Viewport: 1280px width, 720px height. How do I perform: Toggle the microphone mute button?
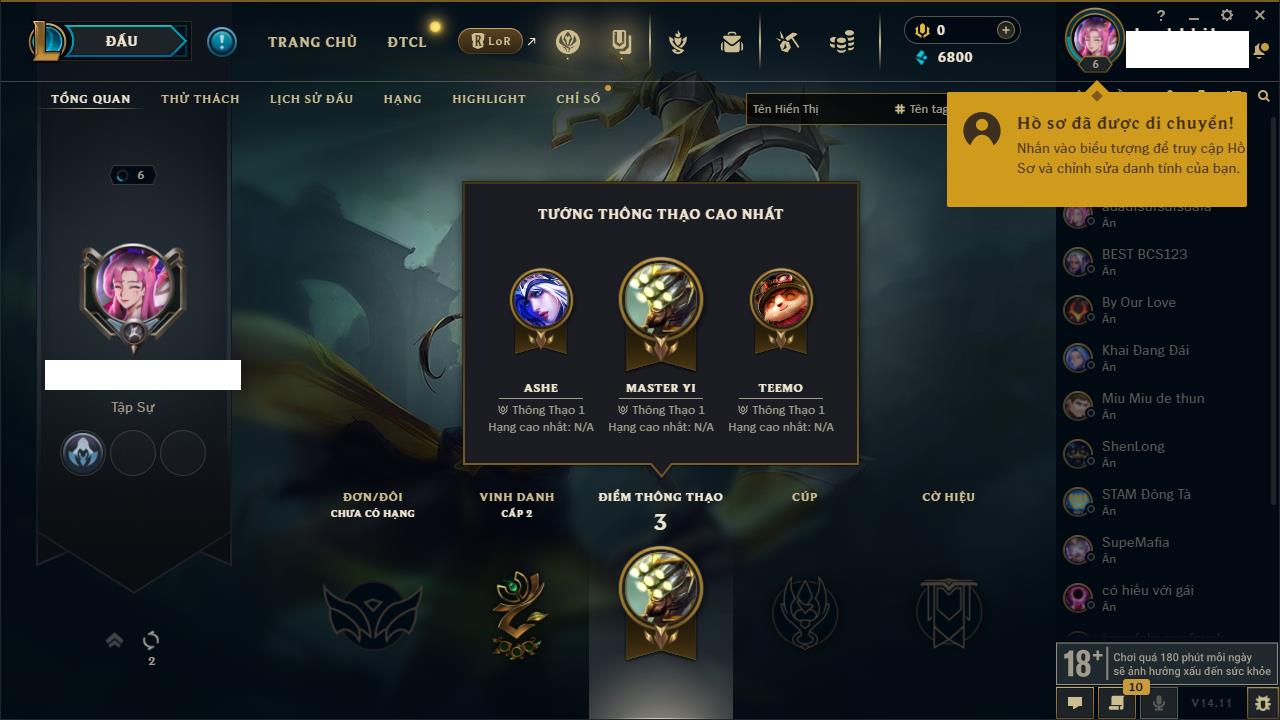(x=1159, y=703)
